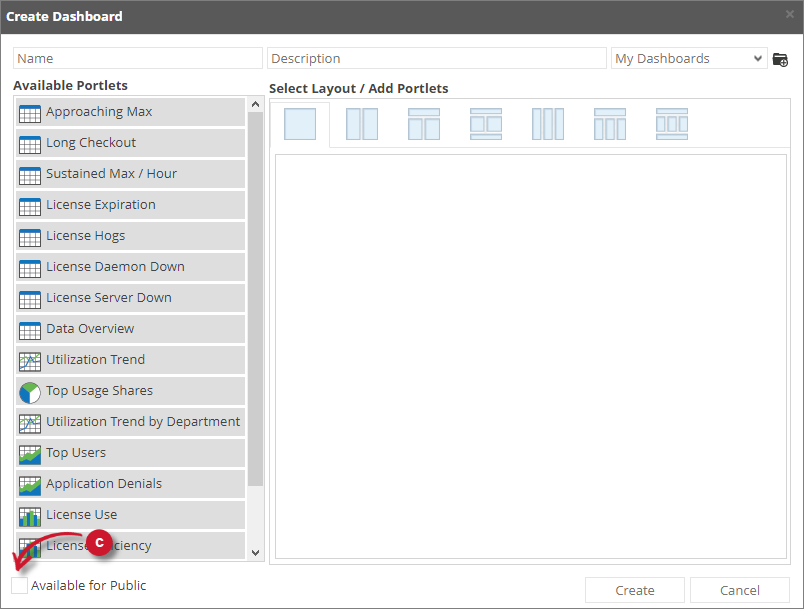This screenshot has width=804, height=609.
Task: Click the Utilization Trend chart icon
Action: pos(30,360)
